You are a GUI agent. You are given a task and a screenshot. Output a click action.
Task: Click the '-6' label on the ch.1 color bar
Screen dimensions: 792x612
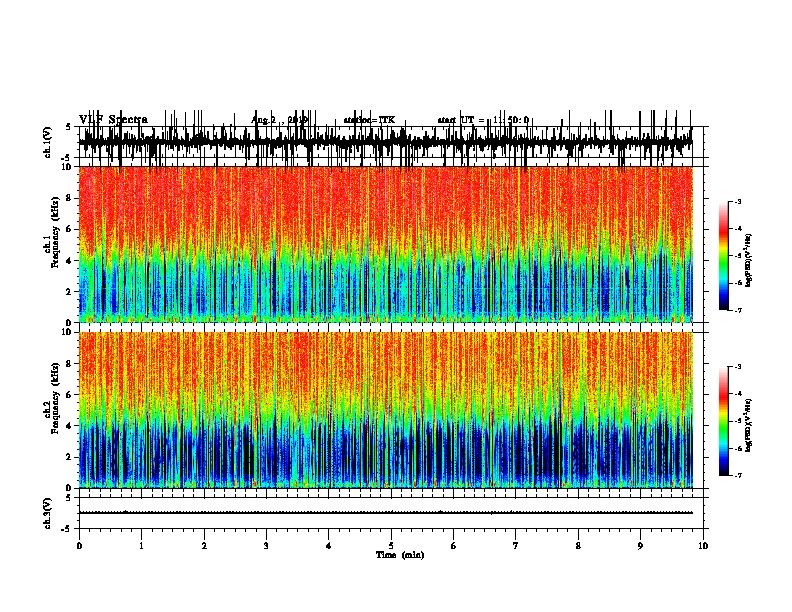click(x=738, y=283)
